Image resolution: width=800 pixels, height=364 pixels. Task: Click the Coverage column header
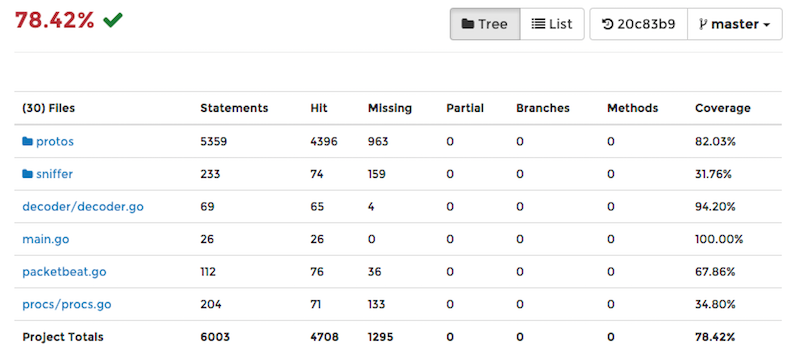pyautogui.click(x=722, y=108)
